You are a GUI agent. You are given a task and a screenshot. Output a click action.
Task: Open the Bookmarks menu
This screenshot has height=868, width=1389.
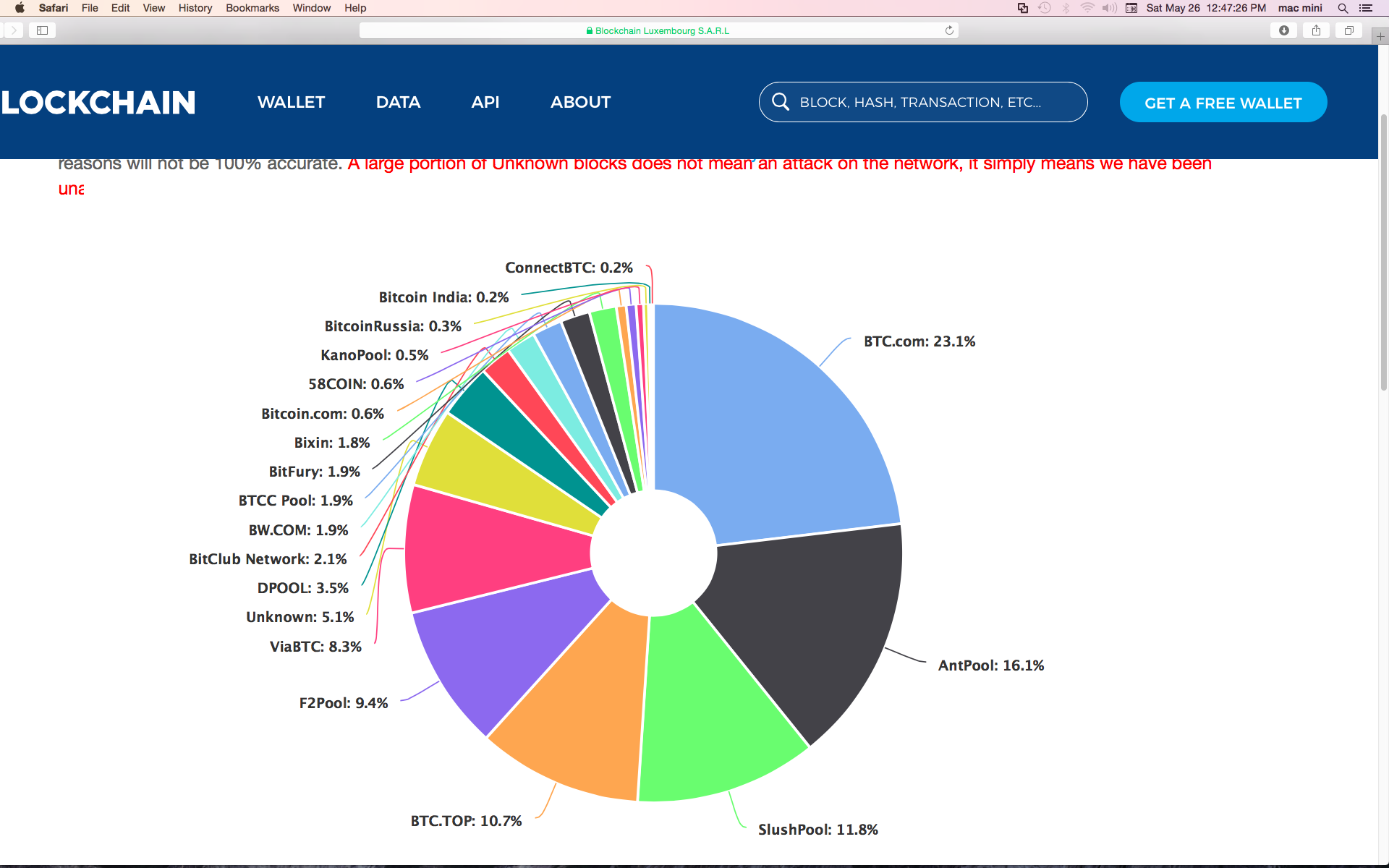(x=252, y=8)
